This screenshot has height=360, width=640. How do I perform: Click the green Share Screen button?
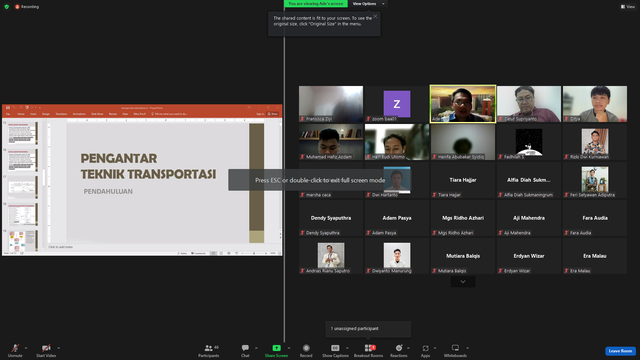pyautogui.click(x=276, y=350)
